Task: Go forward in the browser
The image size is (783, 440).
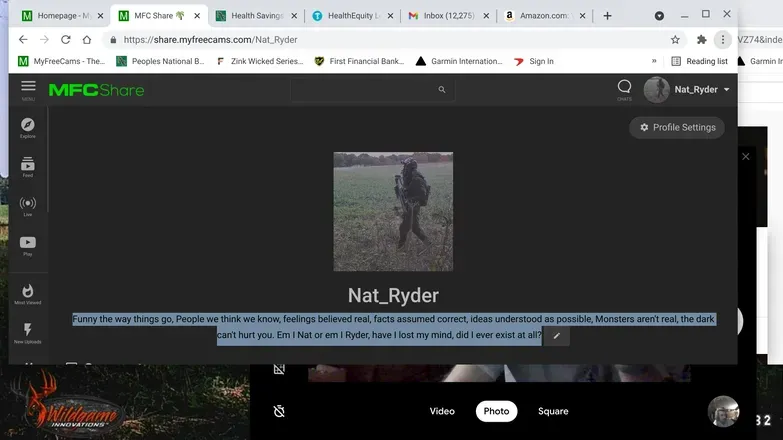Action: click(x=44, y=39)
